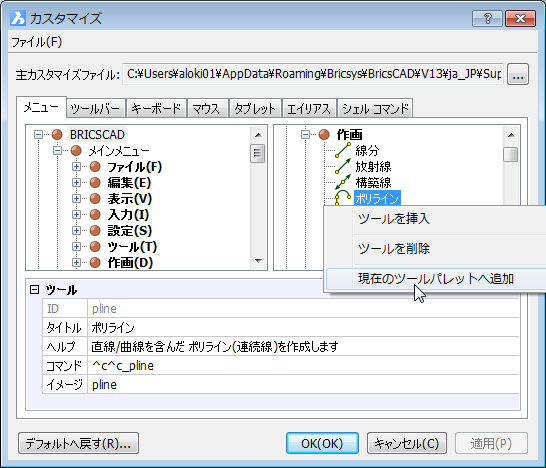
Task: Click the 放射線 ray tool icon
Action: click(343, 166)
